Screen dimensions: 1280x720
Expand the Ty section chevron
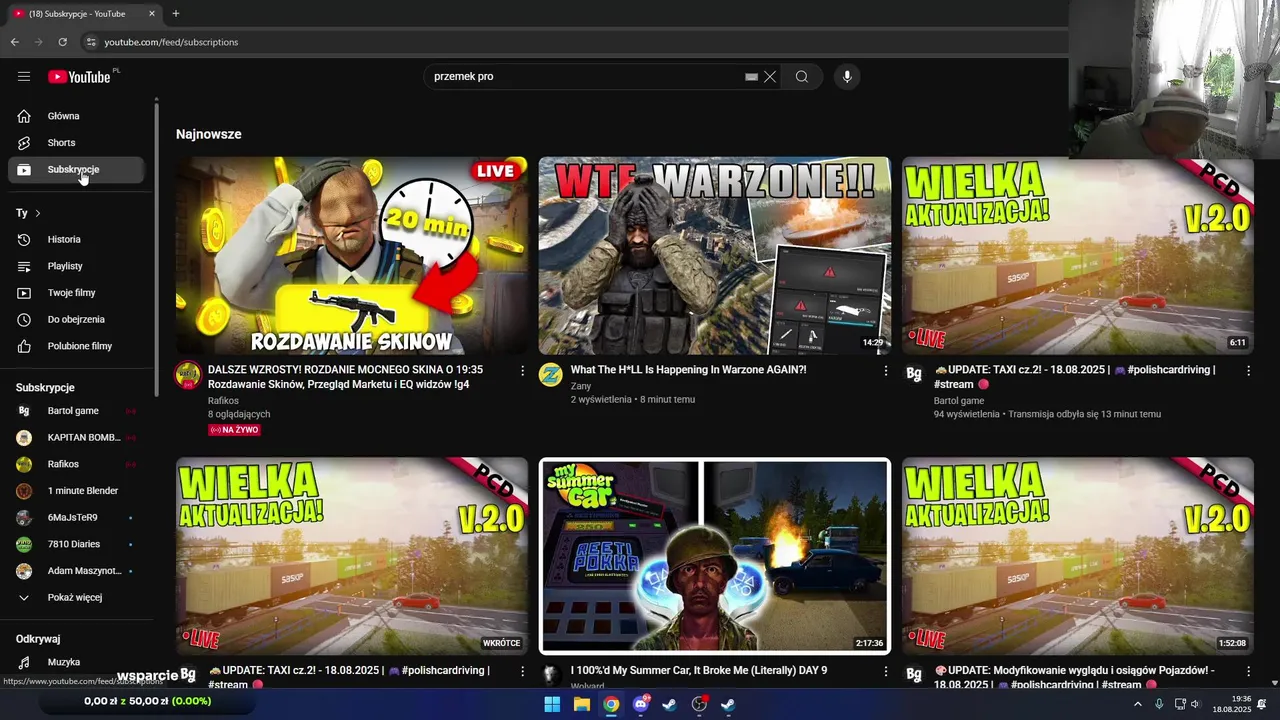[x=38, y=213]
